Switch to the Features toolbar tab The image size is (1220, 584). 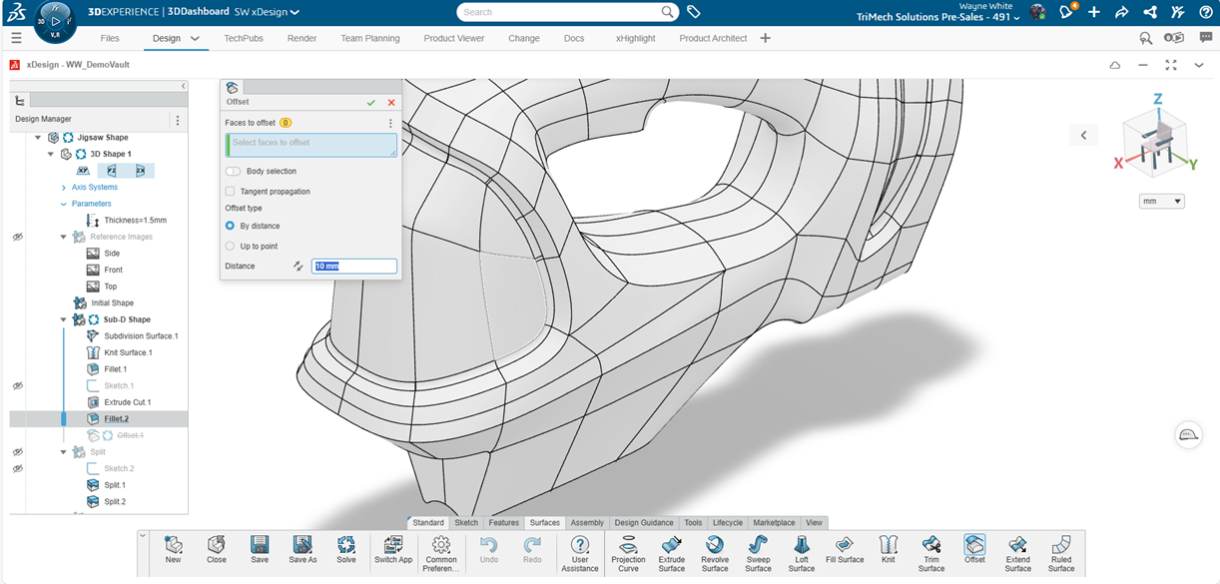tap(504, 523)
